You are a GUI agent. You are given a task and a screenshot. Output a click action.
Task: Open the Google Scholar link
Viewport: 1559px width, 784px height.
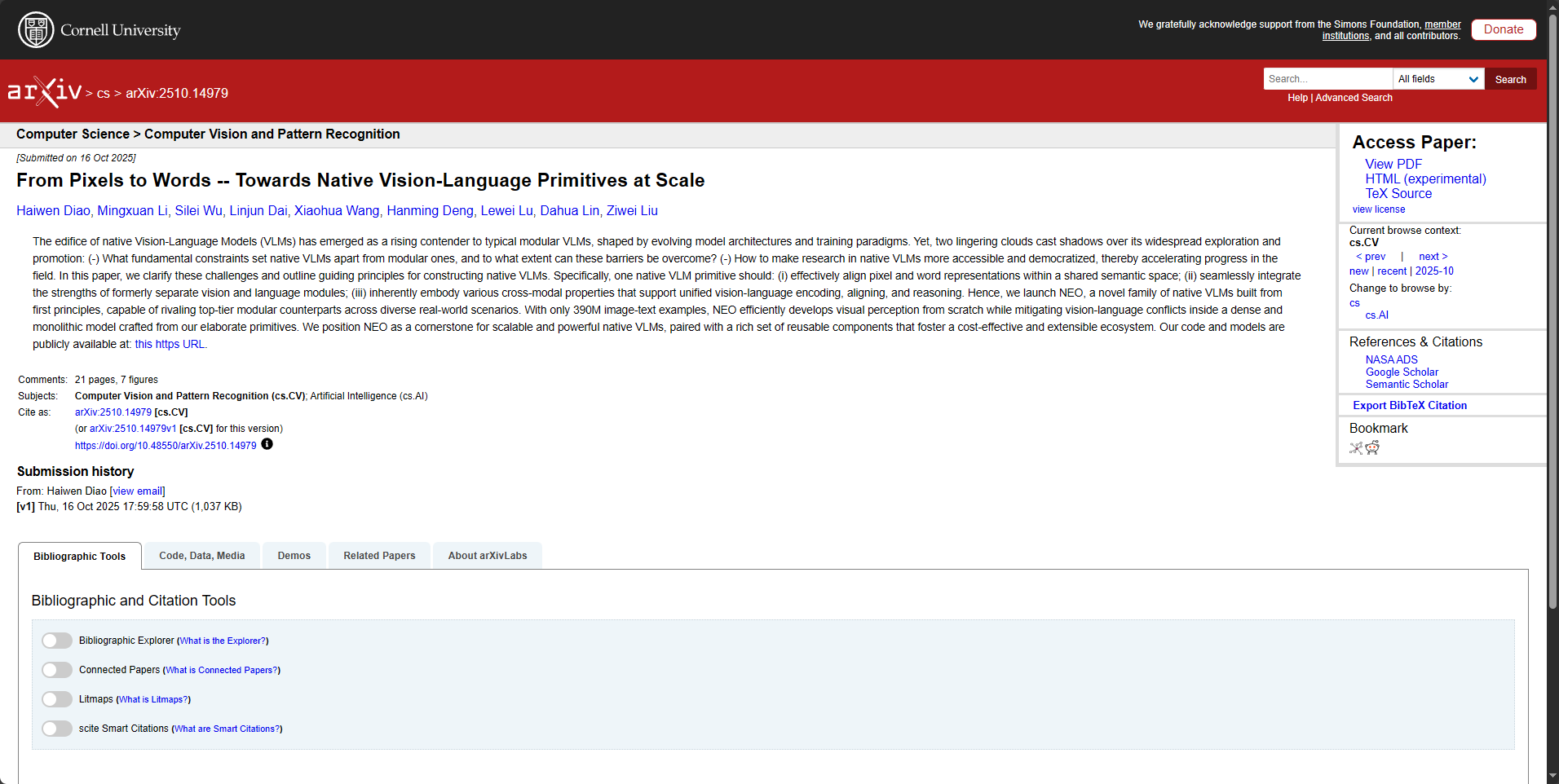[1402, 372]
